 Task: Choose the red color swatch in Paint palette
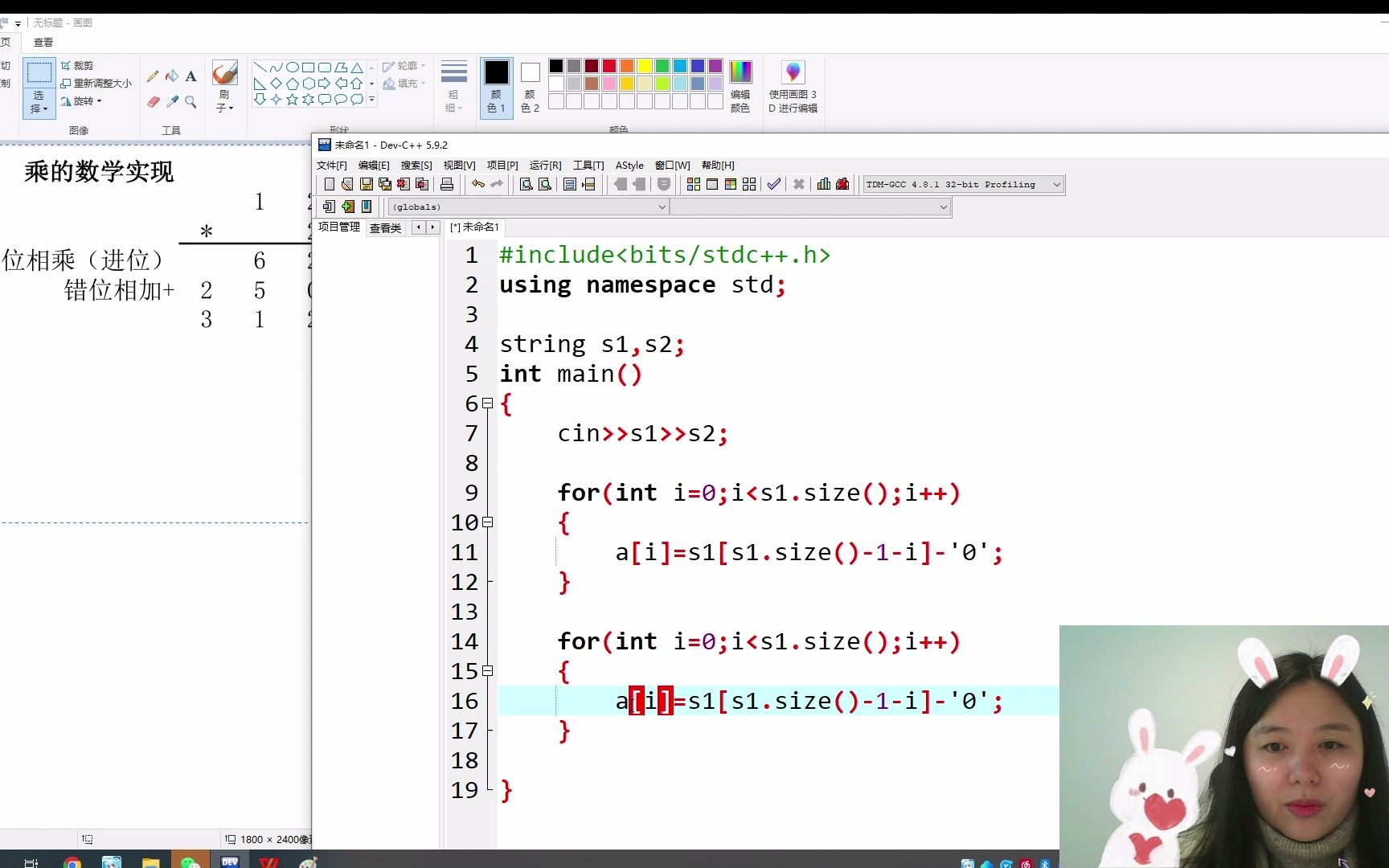pos(609,66)
